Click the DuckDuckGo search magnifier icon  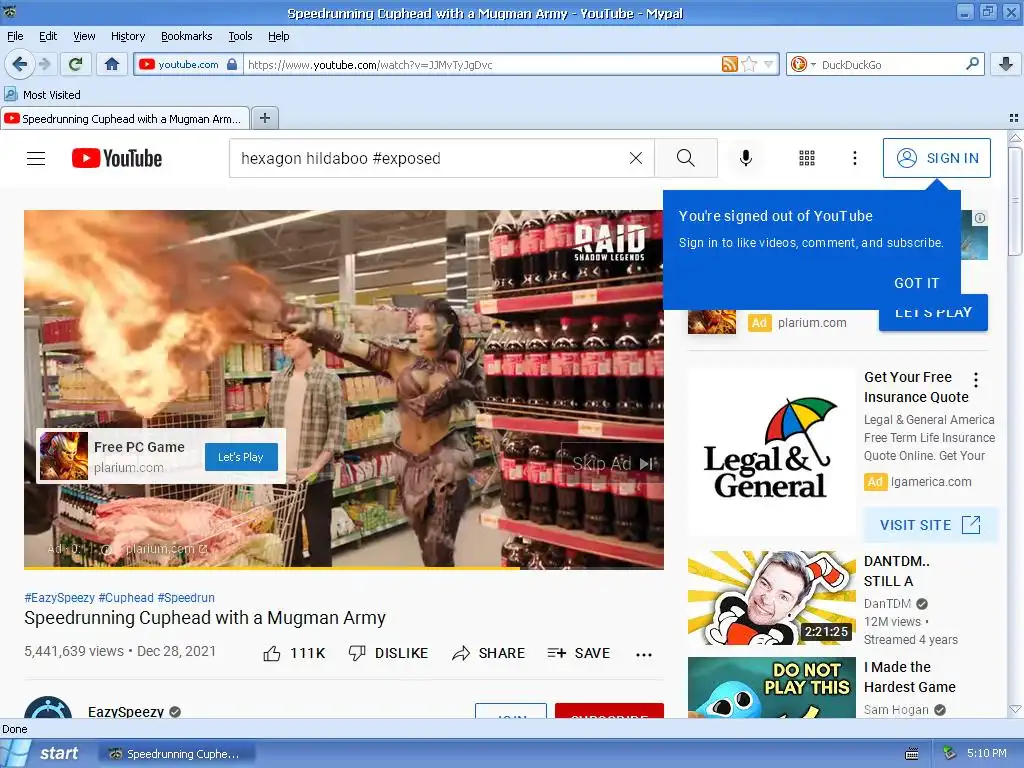972,63
